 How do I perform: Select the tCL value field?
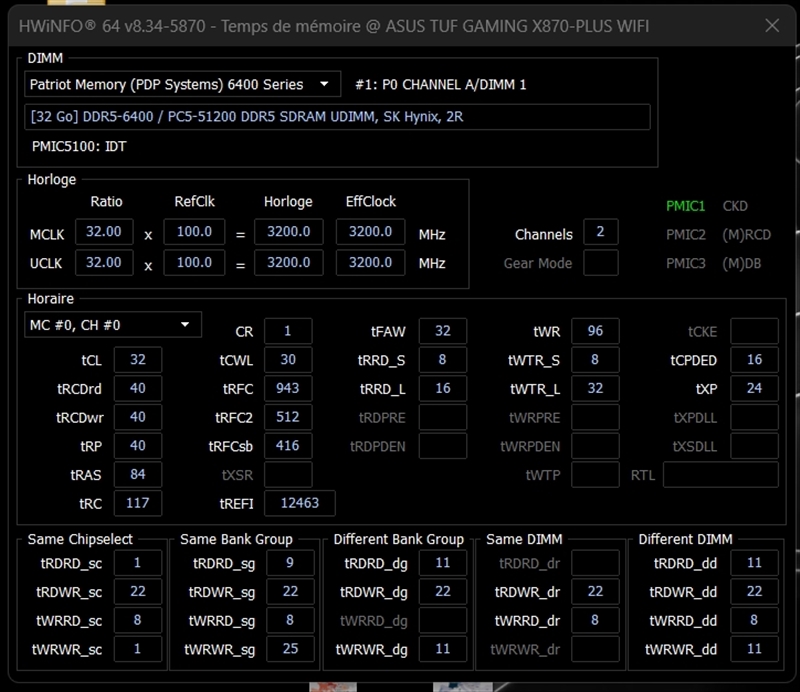point(138,360)
